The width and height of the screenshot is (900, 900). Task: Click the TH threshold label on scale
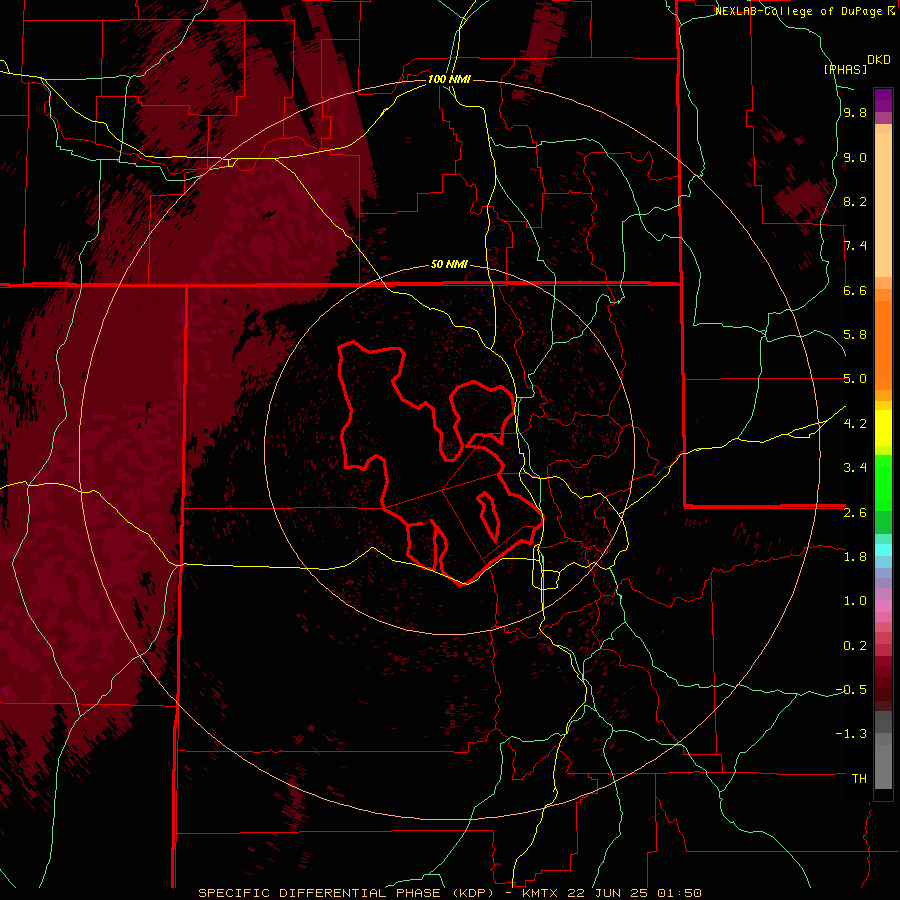[859, 779]
